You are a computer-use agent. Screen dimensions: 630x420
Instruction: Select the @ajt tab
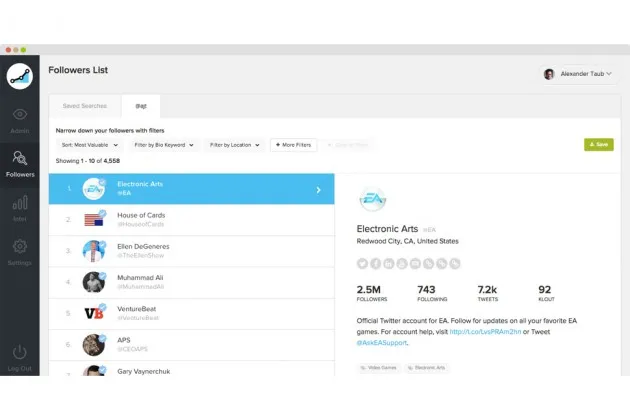tap(141, 106)
